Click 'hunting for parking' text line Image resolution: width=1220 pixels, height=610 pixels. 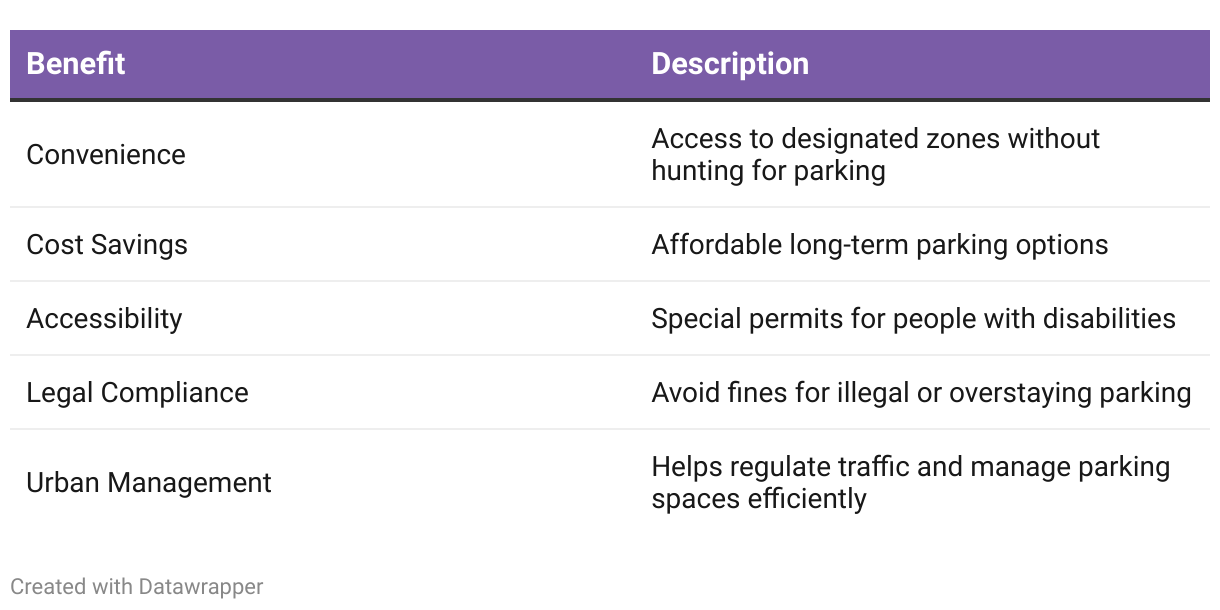(x=769, y=171)
